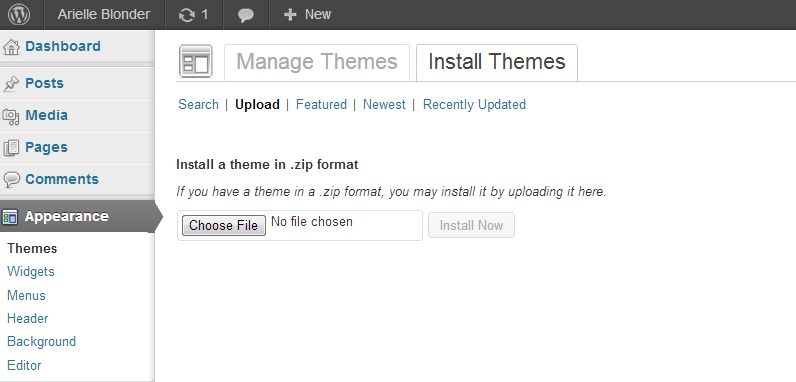Switch to the Manage Themes tab

(317, 62)
